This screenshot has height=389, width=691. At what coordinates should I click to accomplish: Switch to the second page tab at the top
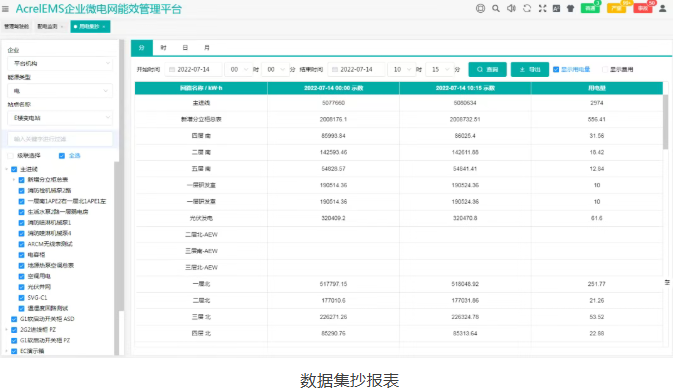pos(48,26)
